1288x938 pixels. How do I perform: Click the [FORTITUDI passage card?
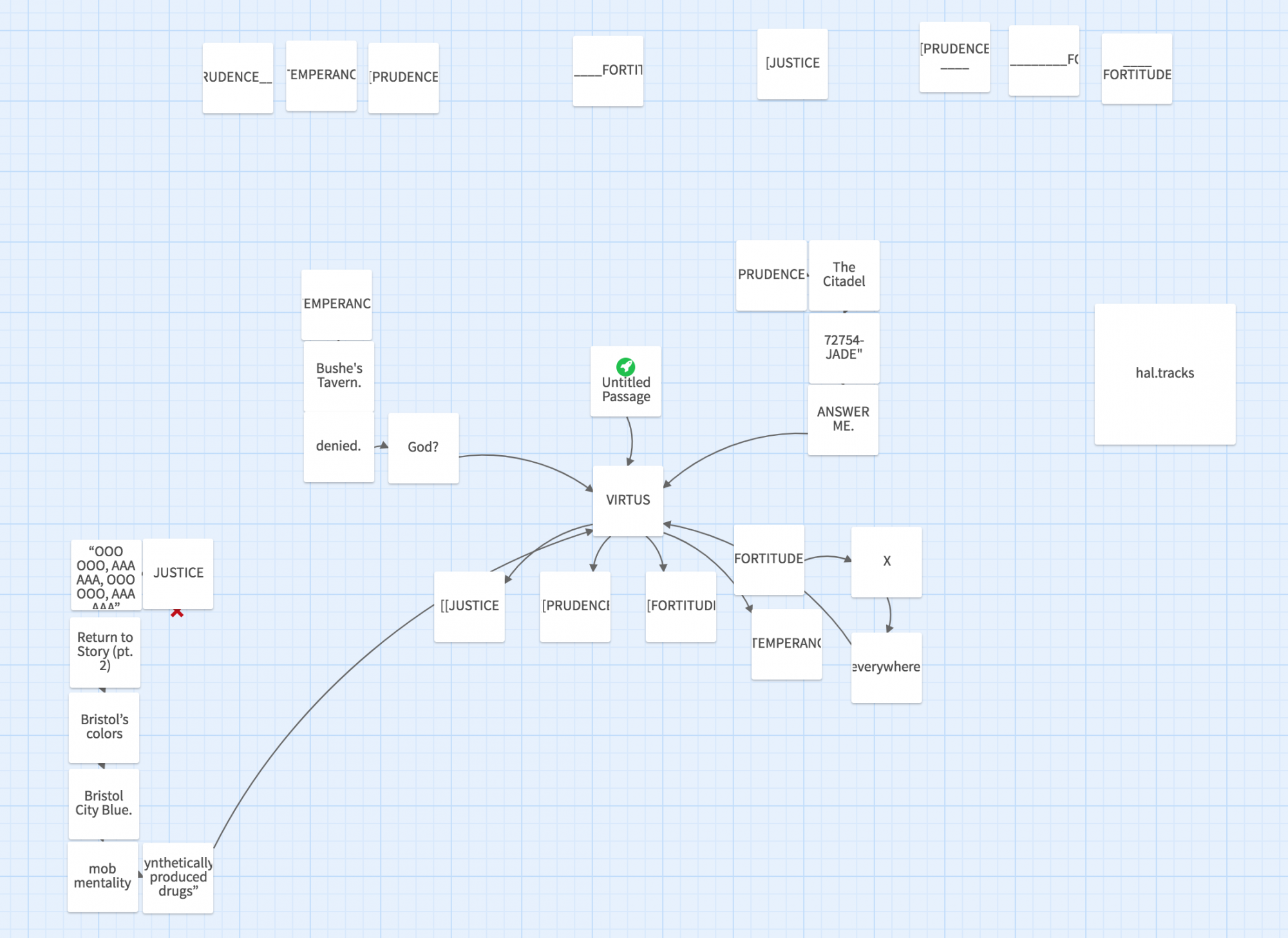point(681,606)
